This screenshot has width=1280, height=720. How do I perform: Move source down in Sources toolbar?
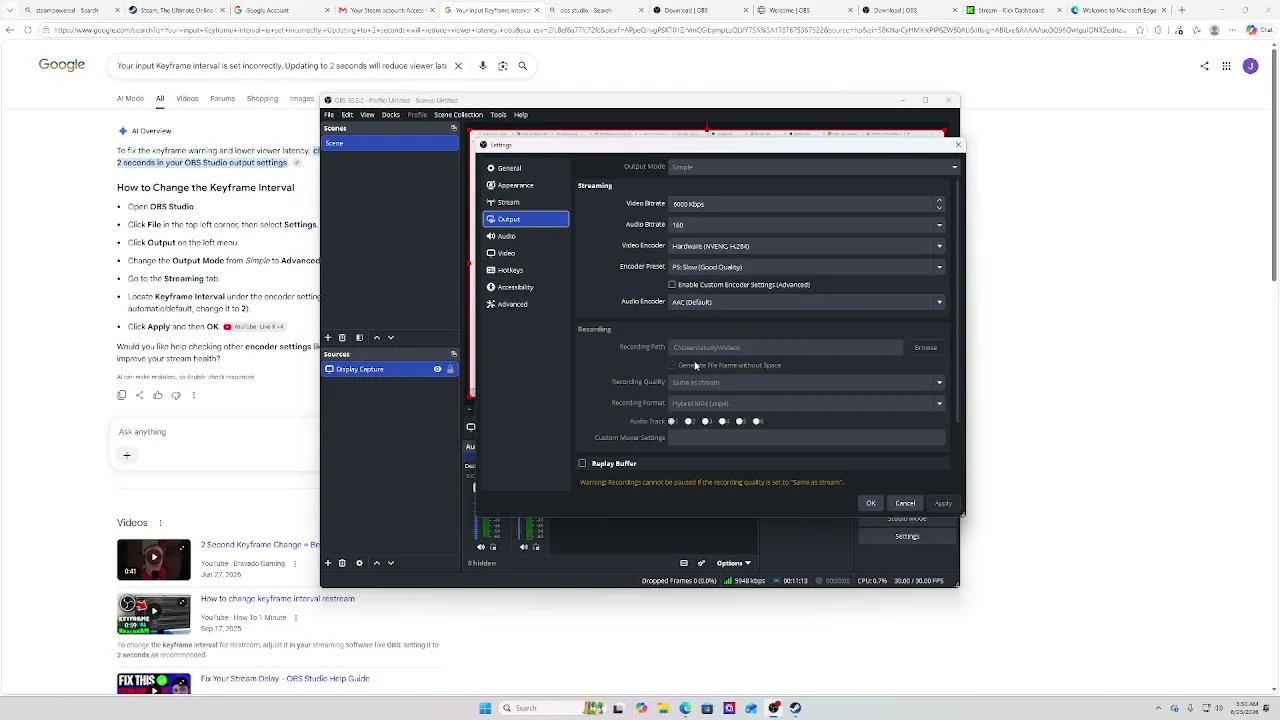pyautogui.click(x=391, y=563)
